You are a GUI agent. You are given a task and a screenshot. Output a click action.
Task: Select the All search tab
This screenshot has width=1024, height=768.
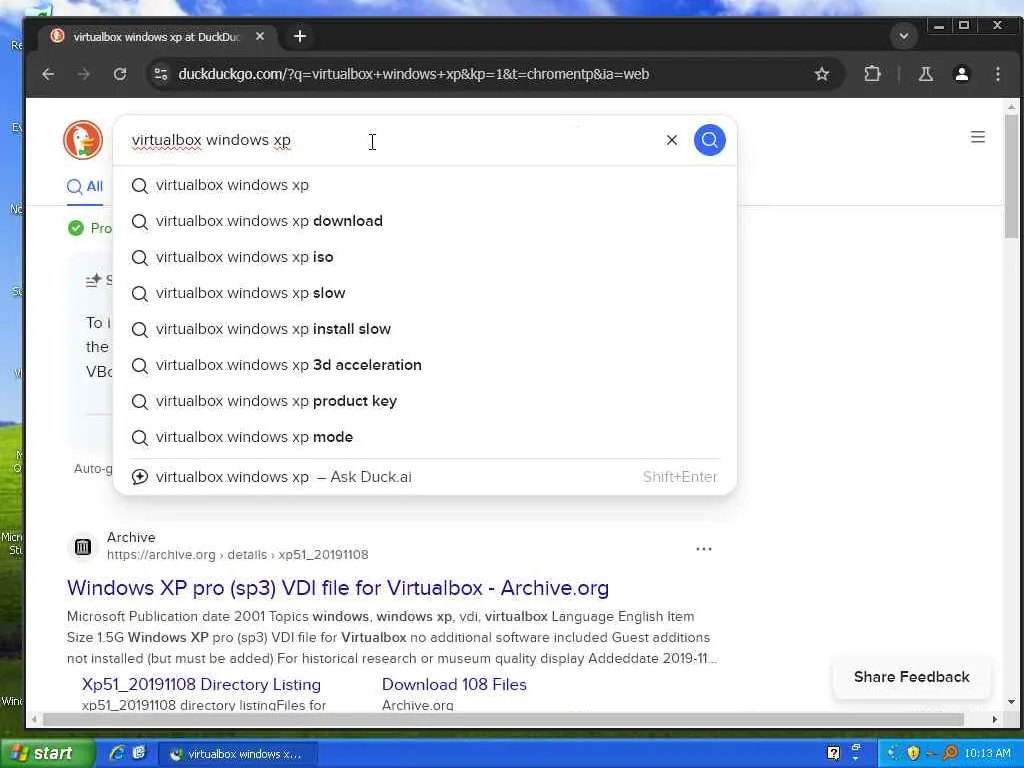[x=85, y=187]
